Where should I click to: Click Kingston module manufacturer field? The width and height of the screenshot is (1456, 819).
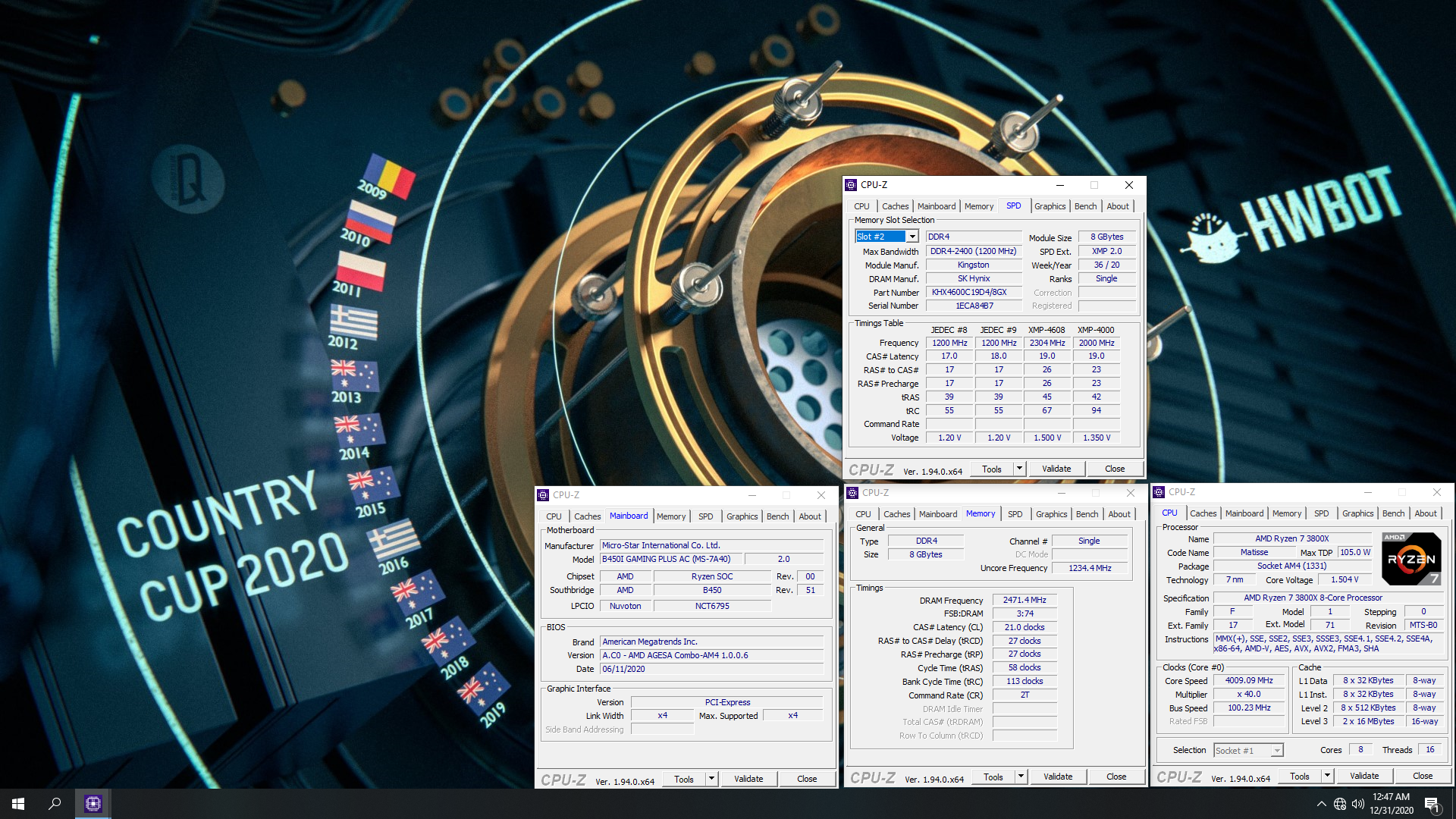(x=974, y=265)
